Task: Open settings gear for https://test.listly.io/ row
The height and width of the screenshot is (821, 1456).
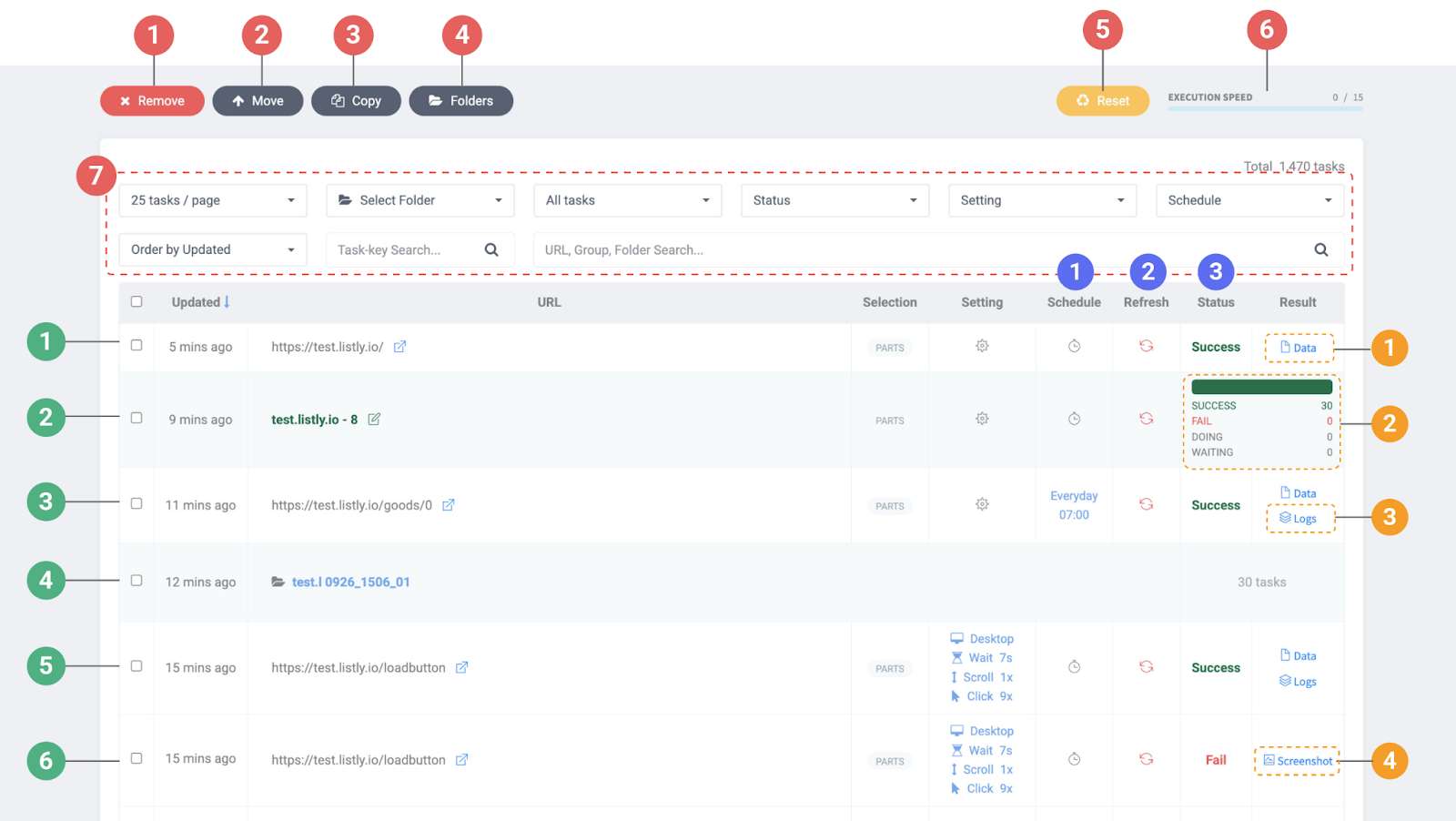Action: pos(982,346)
